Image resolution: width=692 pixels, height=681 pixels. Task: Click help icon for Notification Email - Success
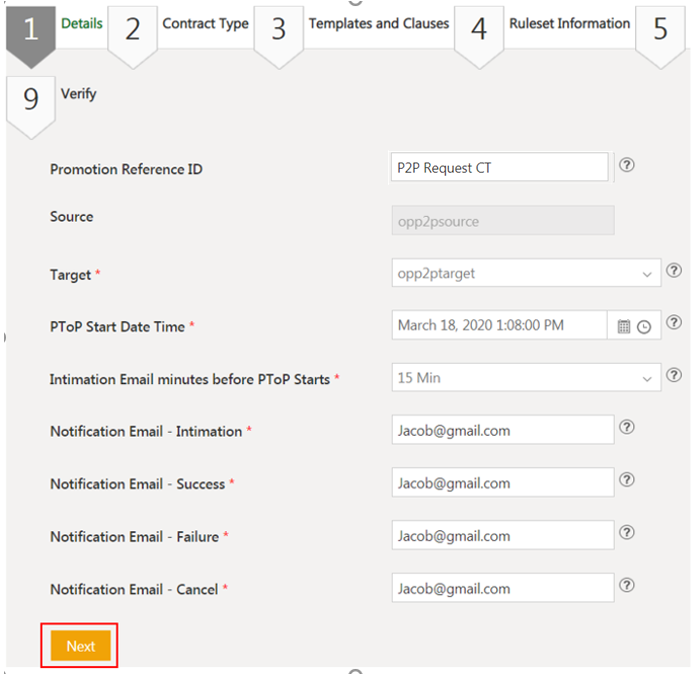pyautogui.click(x=627, y=480)
